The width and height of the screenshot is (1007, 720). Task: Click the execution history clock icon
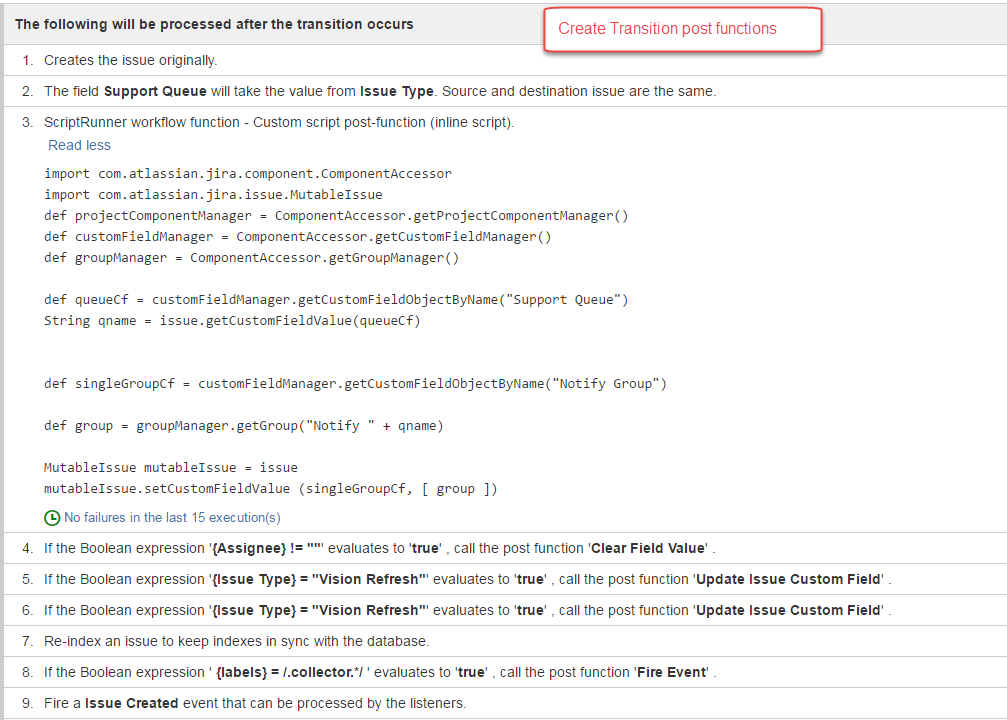click(x=50, y=516)
